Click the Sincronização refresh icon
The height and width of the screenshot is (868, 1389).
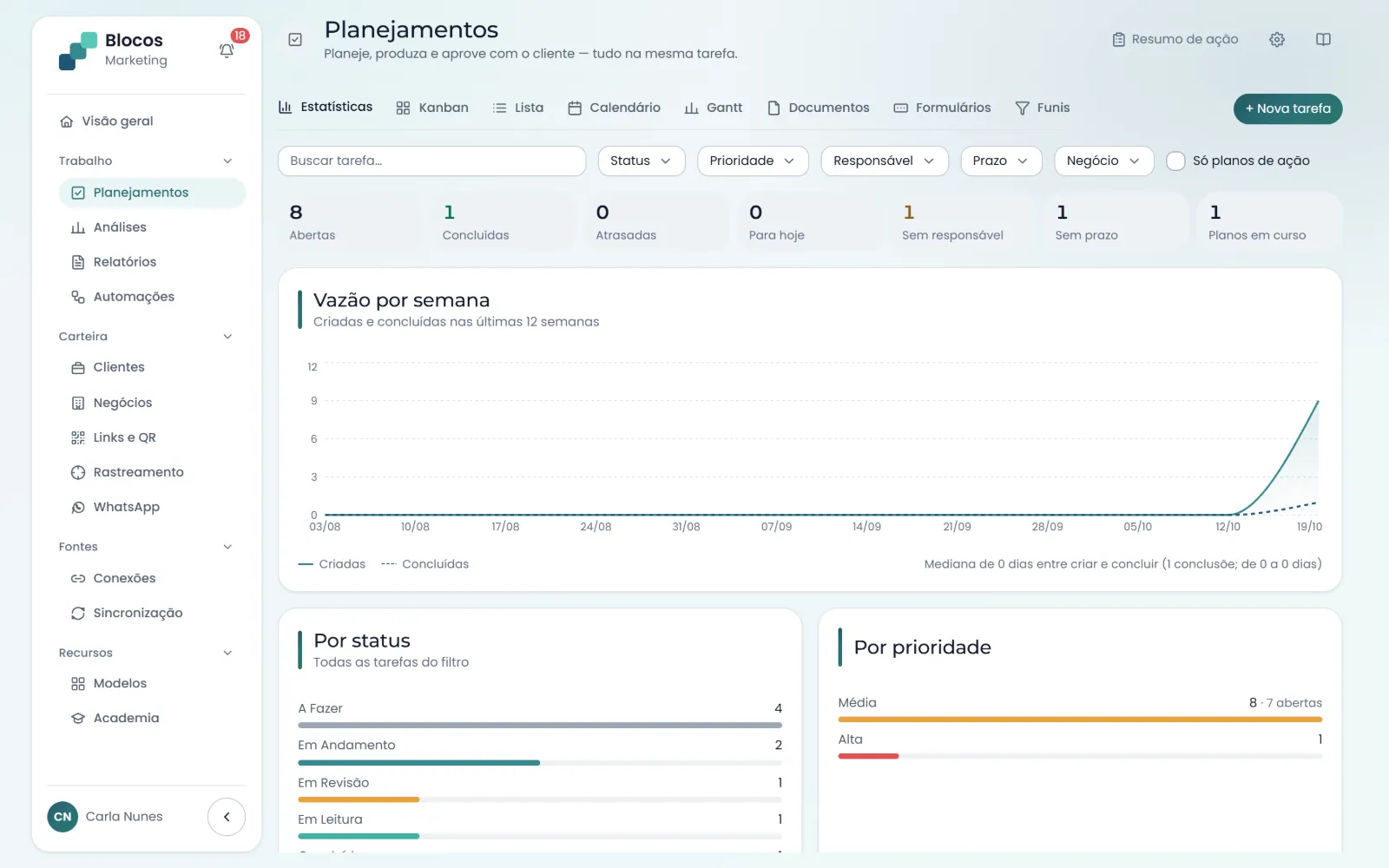78,613
